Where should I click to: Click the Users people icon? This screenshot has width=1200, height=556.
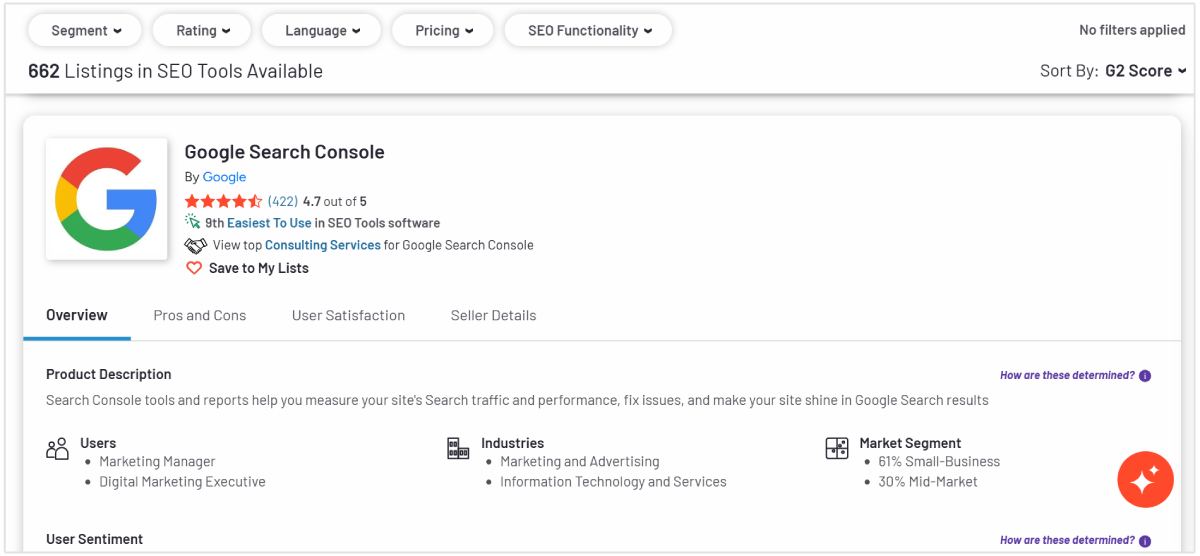pyautogui.click(x=58, y=448)
